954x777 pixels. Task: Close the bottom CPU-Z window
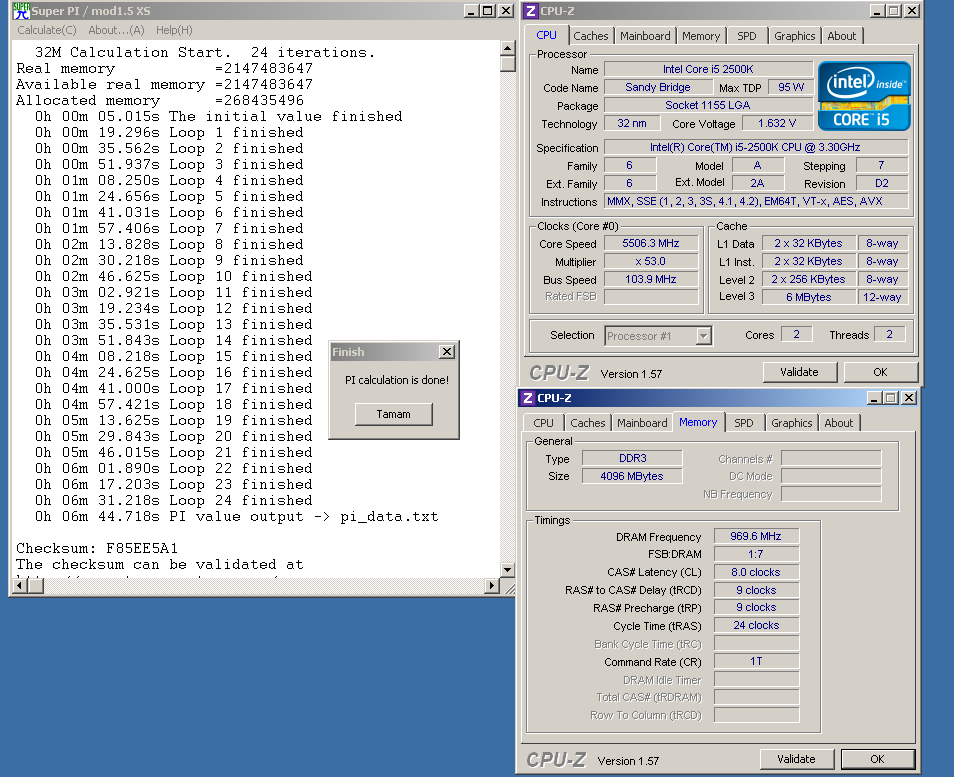pos(908,398)
